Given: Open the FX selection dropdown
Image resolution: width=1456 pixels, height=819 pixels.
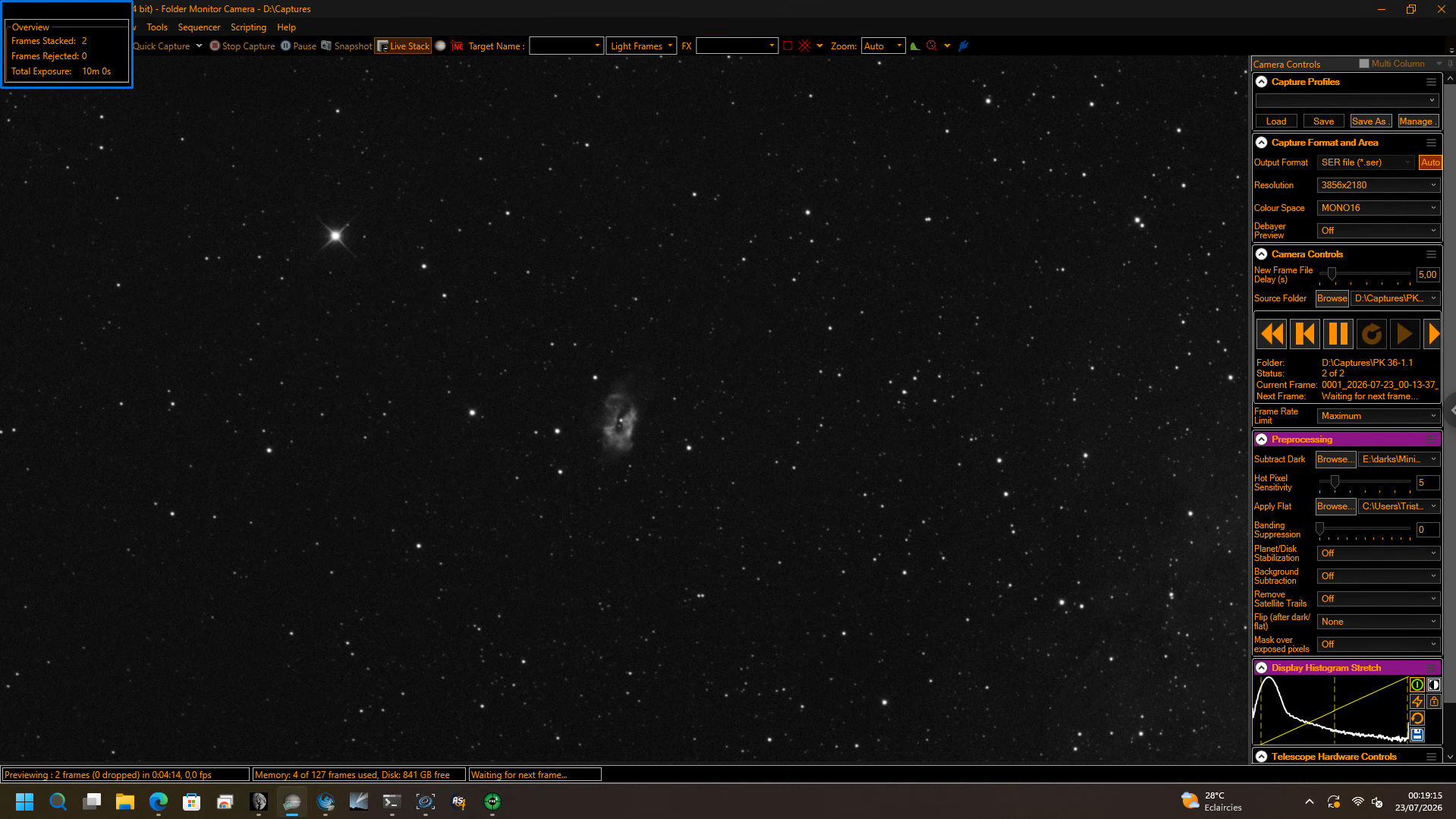Looking at the screenshot, I should click(x=737, y=46).
